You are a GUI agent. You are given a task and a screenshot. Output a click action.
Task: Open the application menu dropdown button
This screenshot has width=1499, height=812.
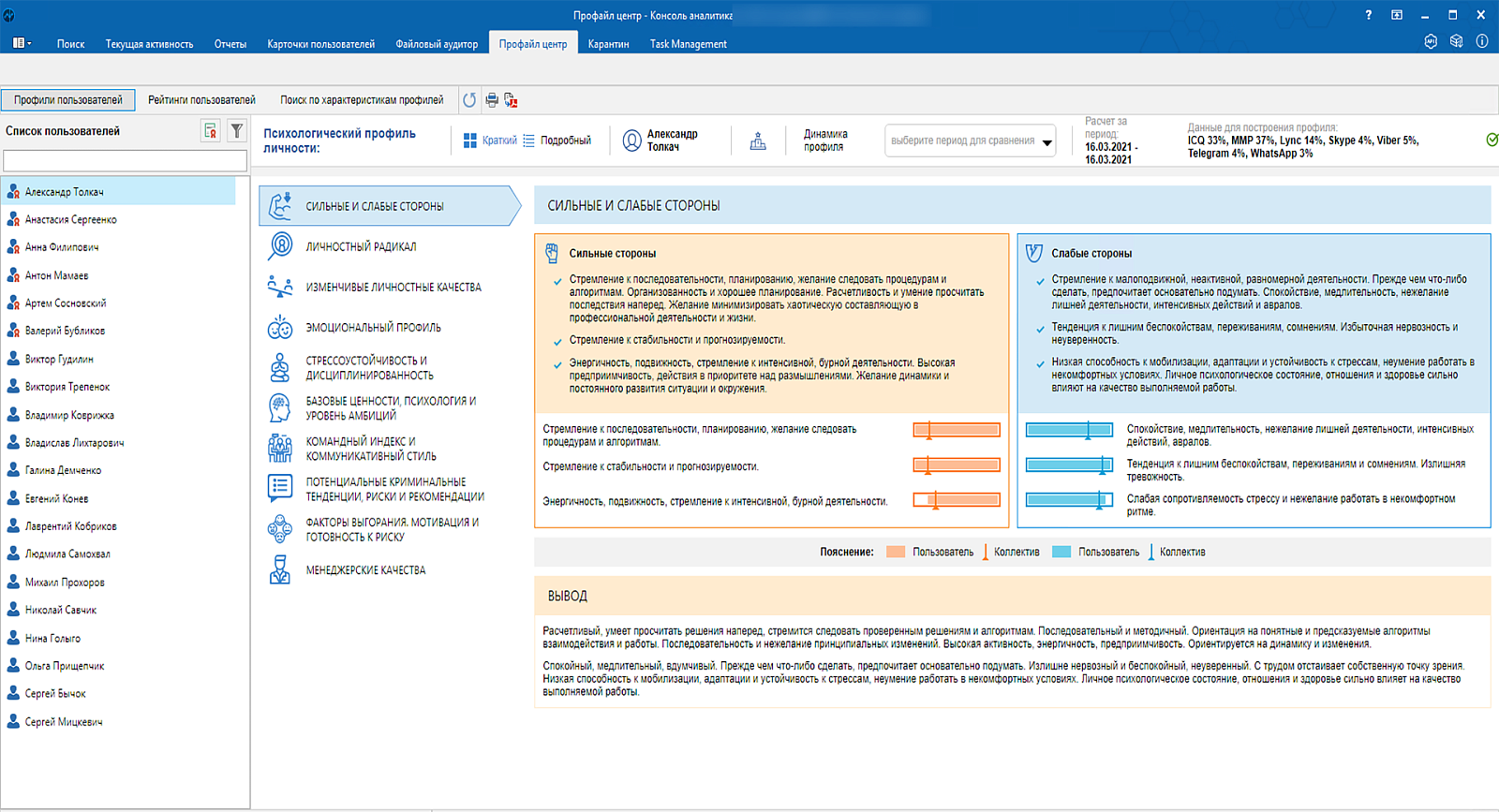(22, 43)
